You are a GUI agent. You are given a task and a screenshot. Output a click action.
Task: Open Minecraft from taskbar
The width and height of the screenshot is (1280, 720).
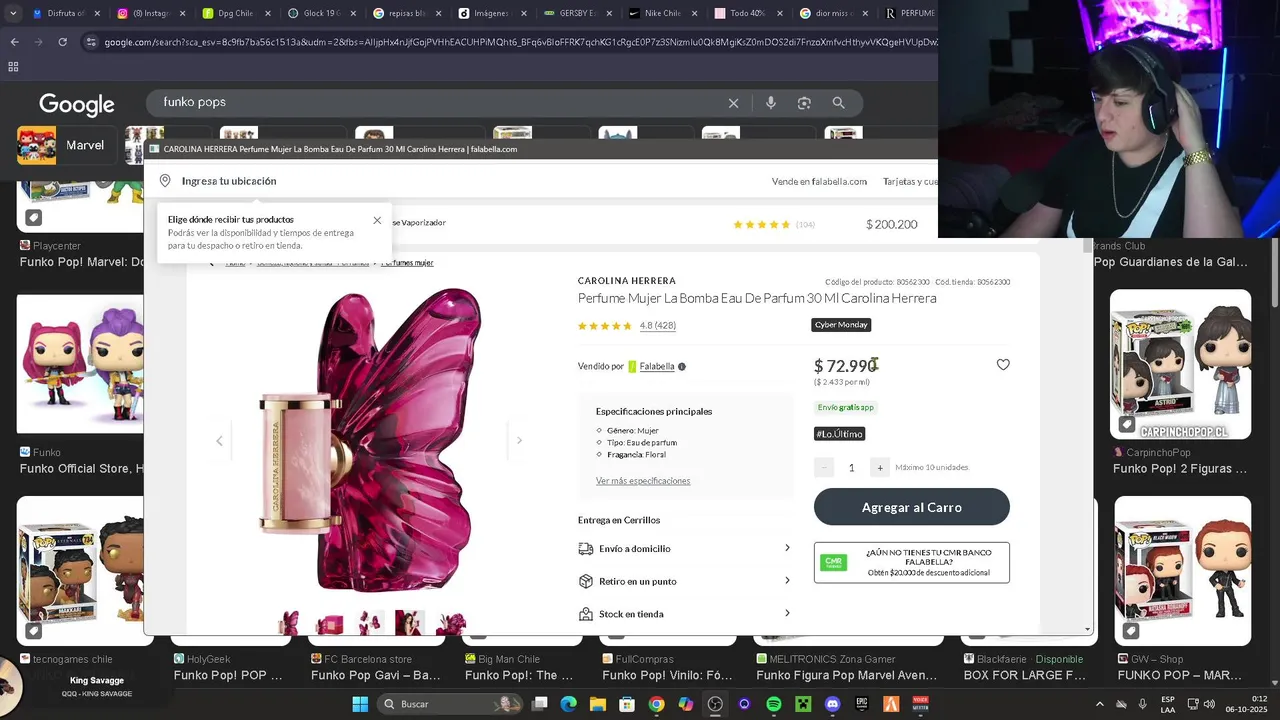point(803,704)
